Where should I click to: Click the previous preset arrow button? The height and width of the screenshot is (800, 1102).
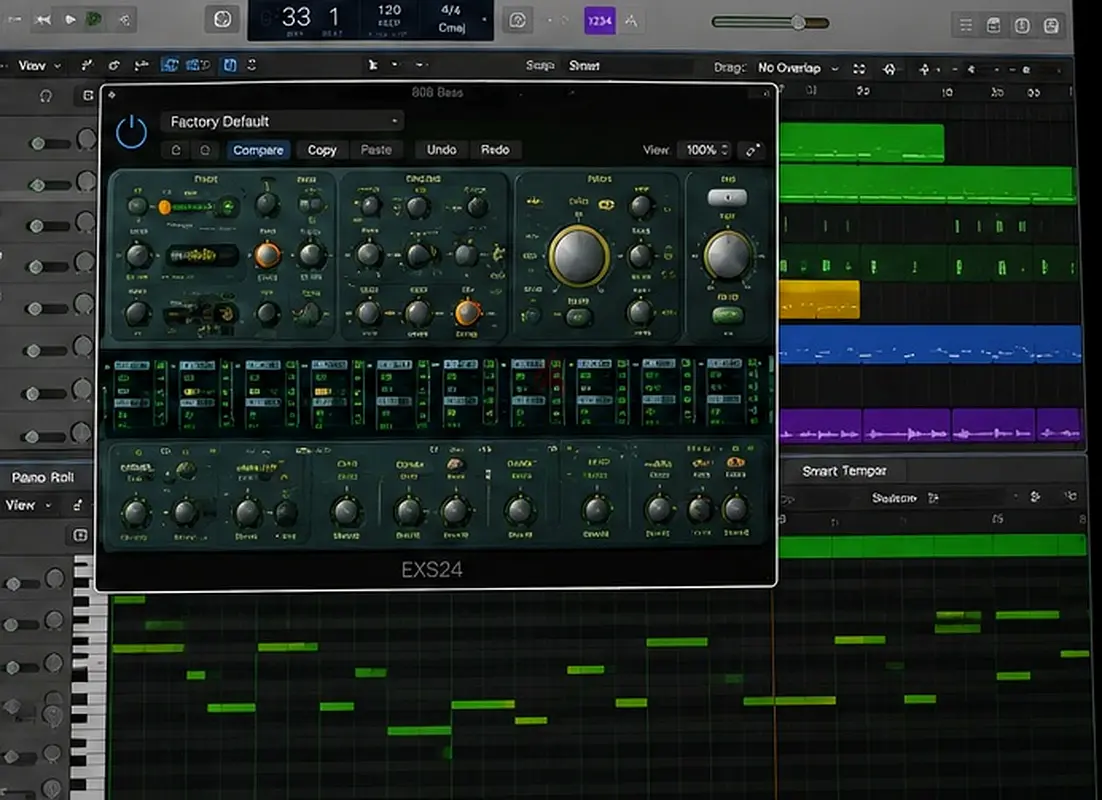click(x=176, y=150)
